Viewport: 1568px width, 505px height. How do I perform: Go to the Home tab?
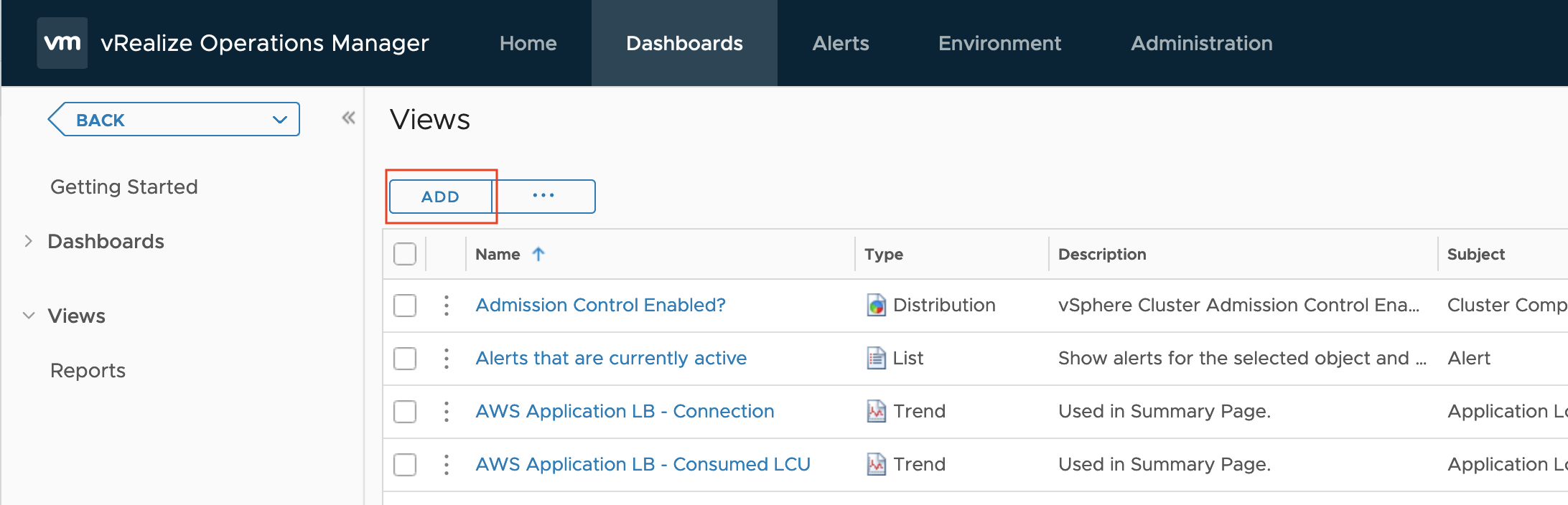528,43
